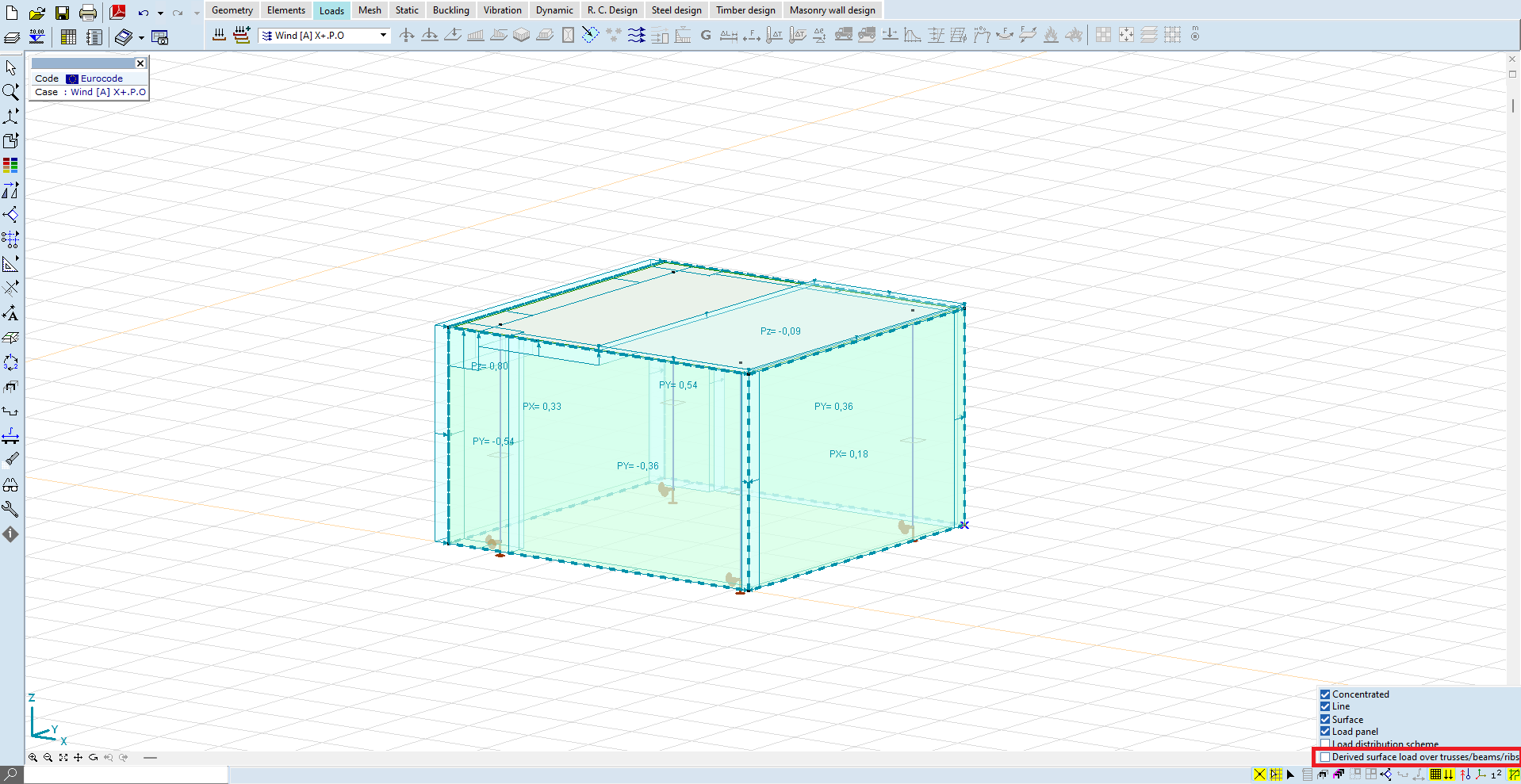1521x784 pixels.
Task: Uncheck the Line loads checkbox
Action: 1325,706
